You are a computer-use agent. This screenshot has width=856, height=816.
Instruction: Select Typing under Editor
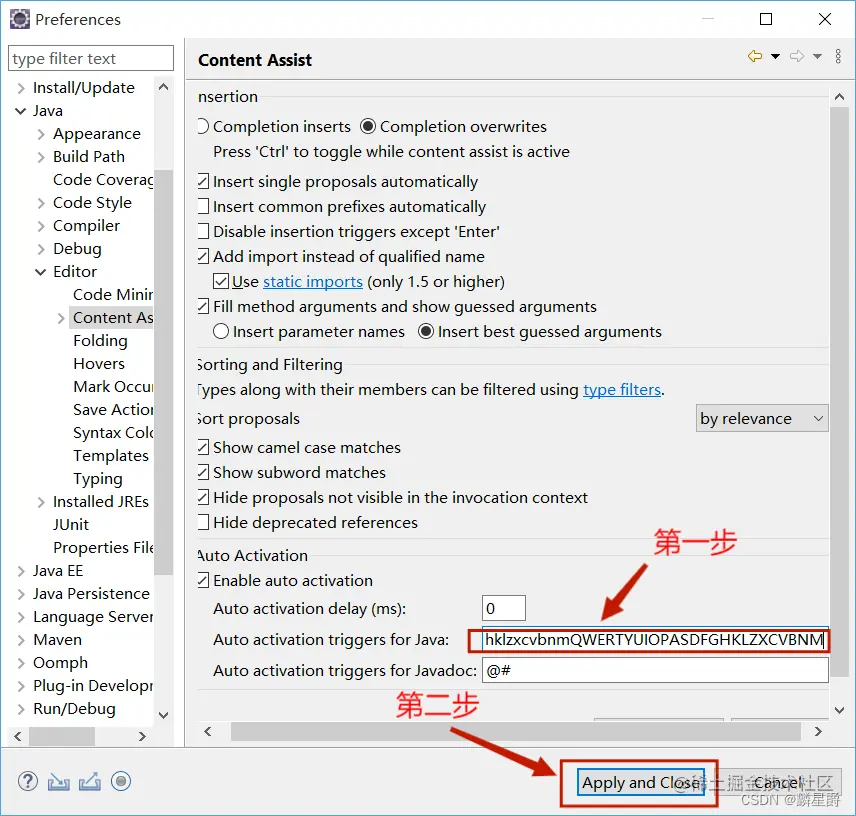point(98,479)
